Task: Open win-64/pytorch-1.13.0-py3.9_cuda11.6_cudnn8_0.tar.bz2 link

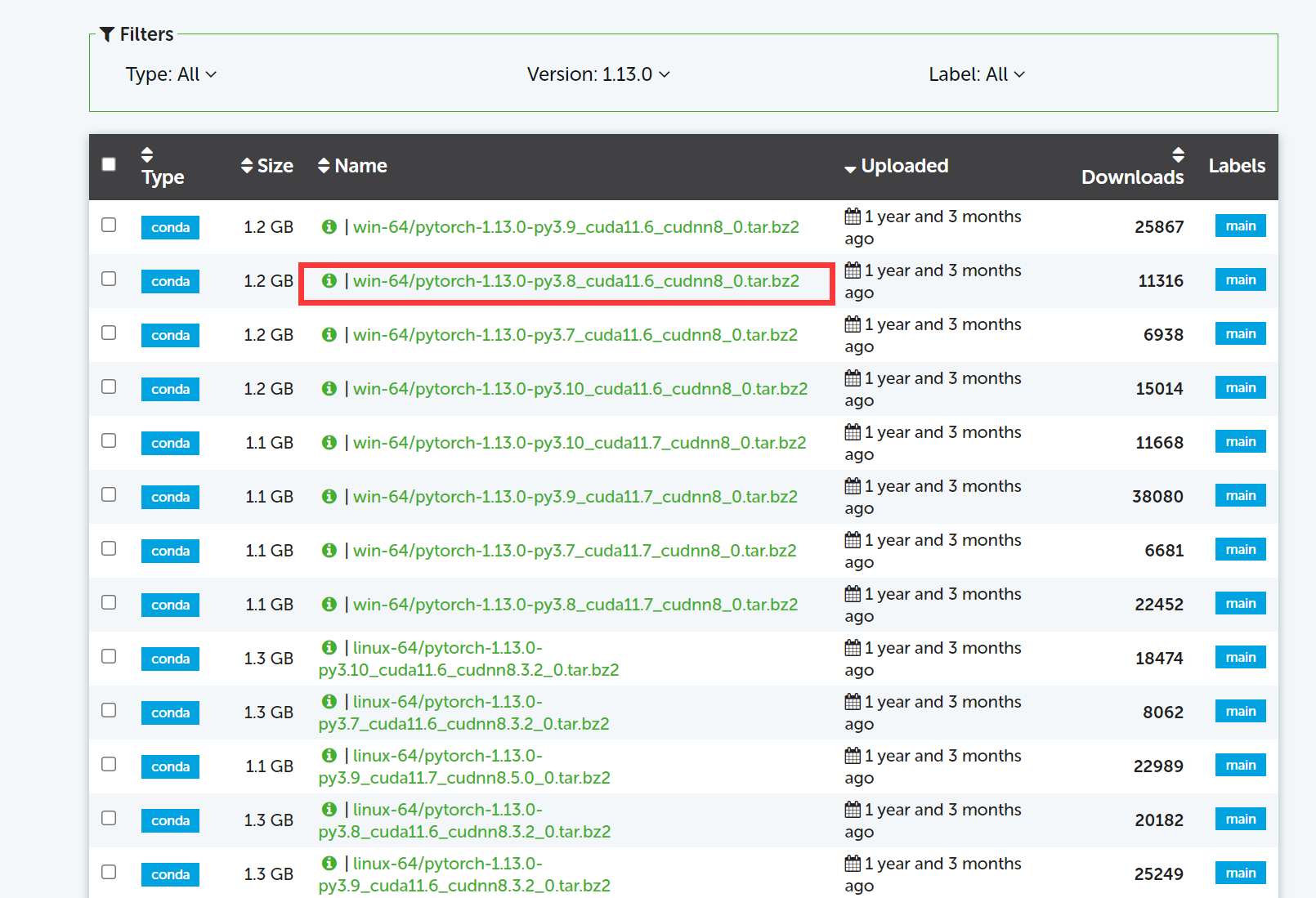Action: point(576,227)
